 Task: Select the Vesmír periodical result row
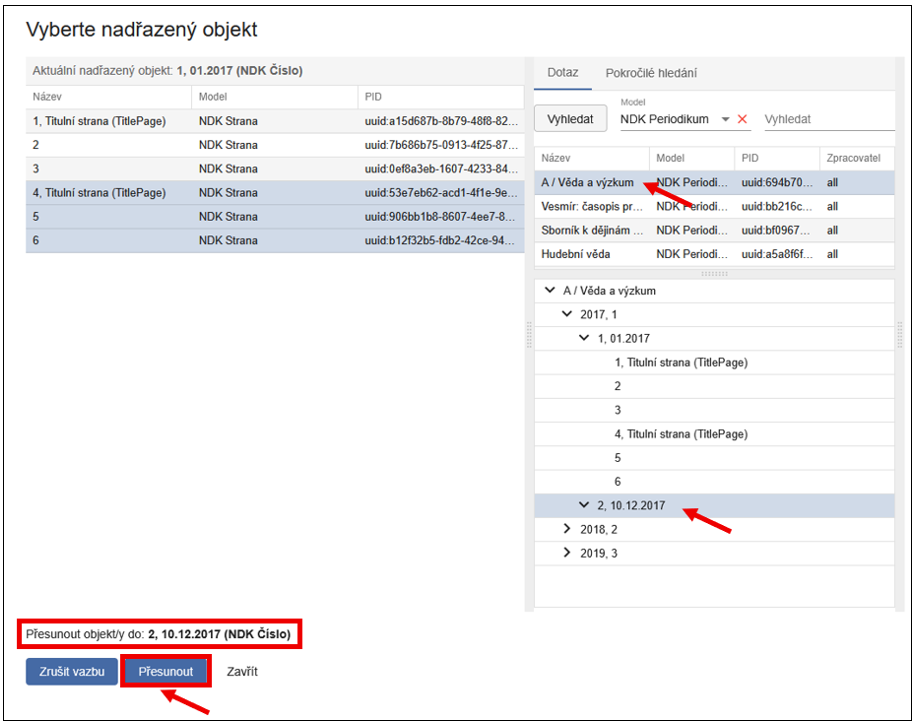click(591, 207)
